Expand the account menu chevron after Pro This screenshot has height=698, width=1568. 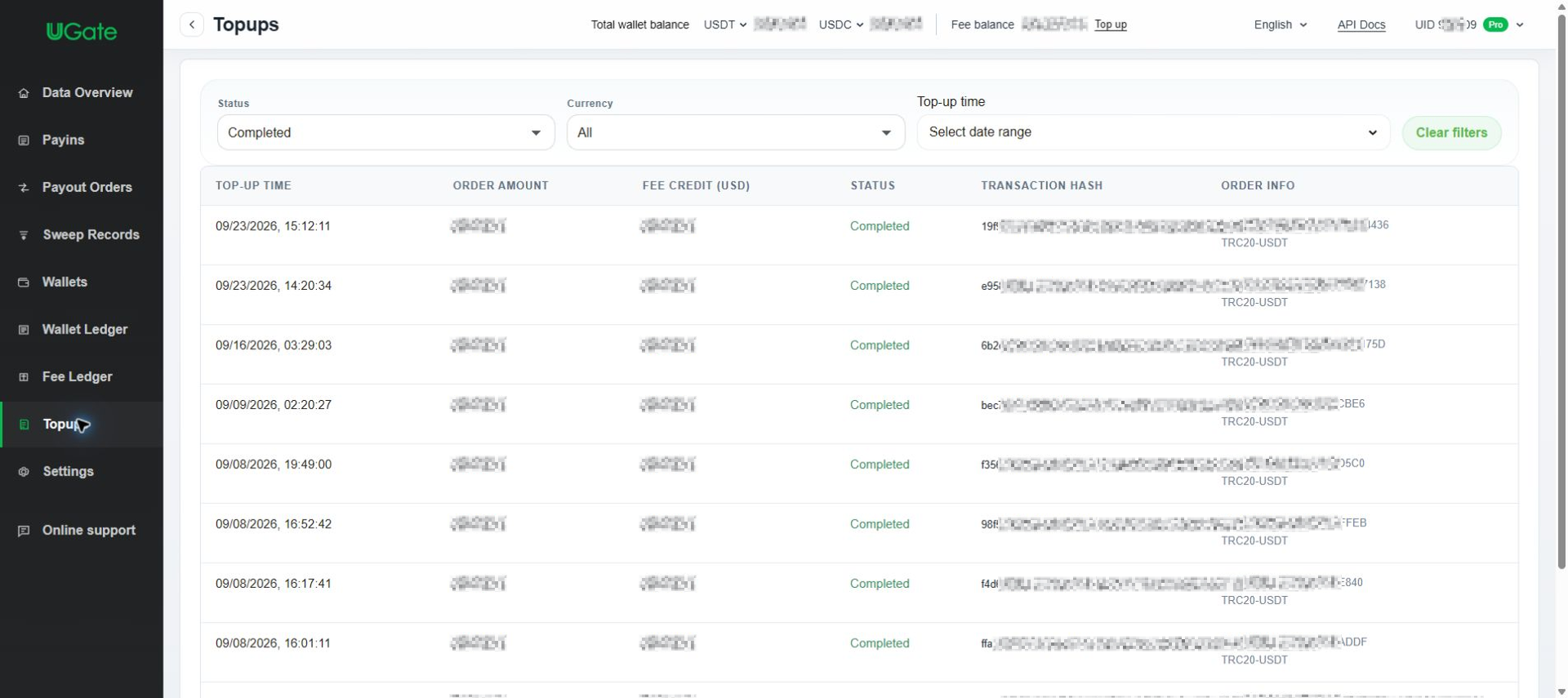point(1520,24)
